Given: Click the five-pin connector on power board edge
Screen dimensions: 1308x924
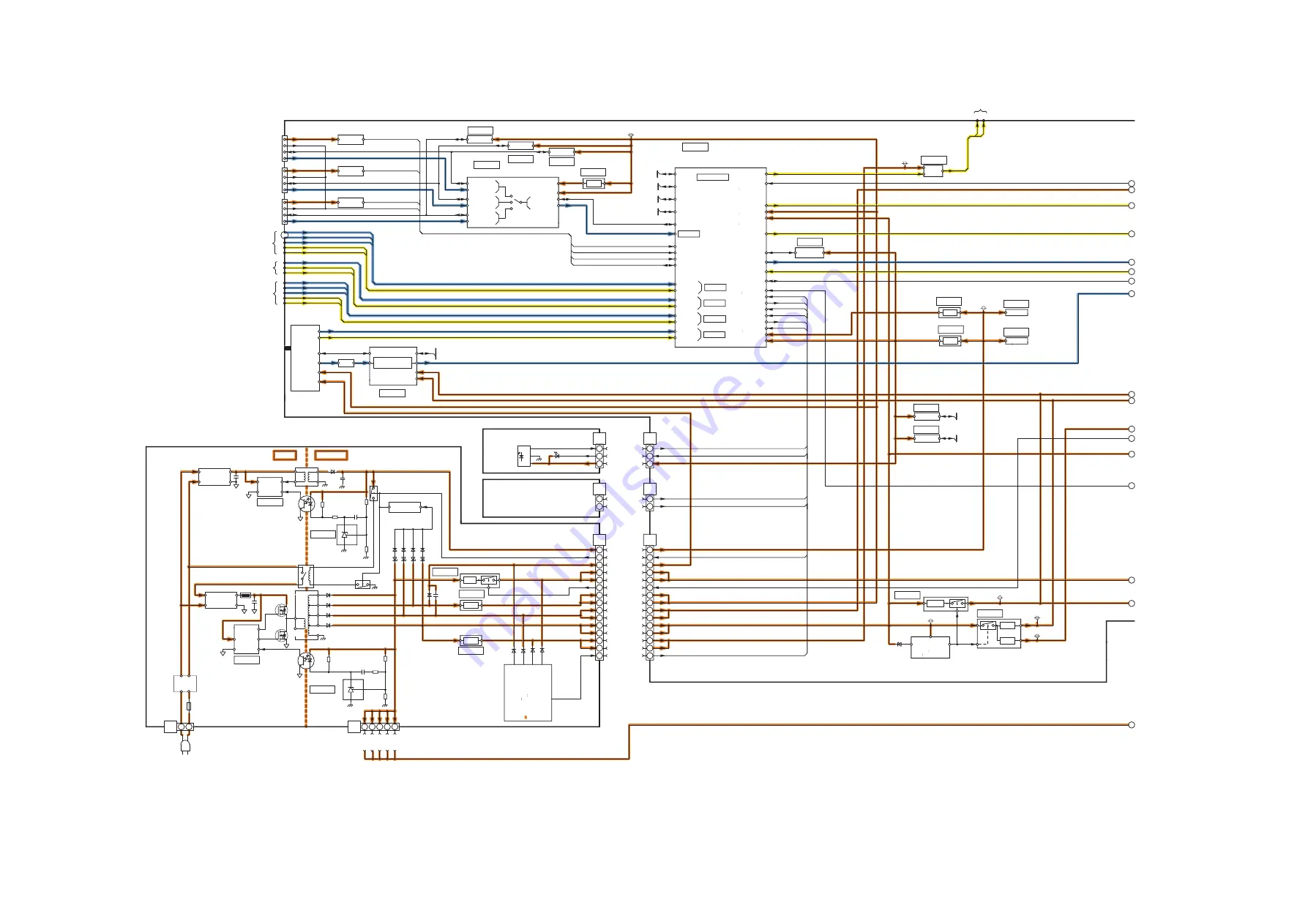Looking at the screenshot, I should tap(380, 727).
